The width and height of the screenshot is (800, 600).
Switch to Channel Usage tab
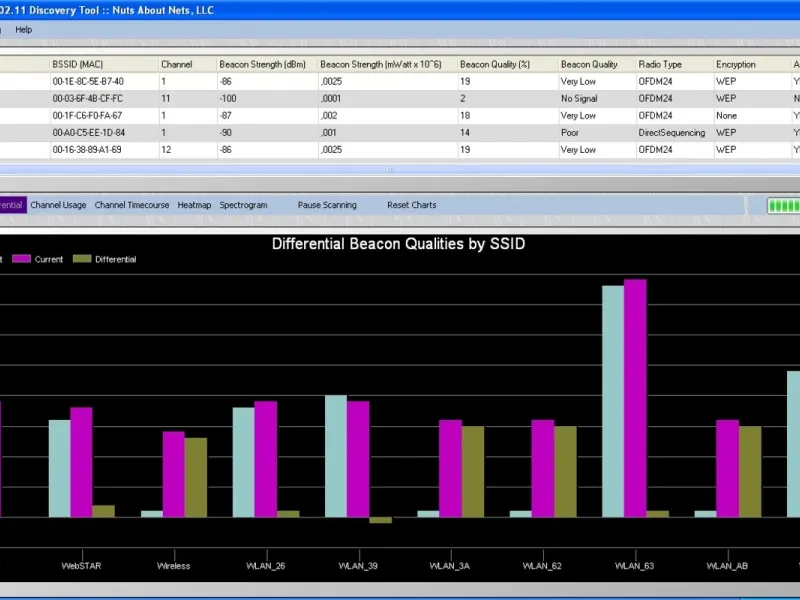click(x=58, y=205)
